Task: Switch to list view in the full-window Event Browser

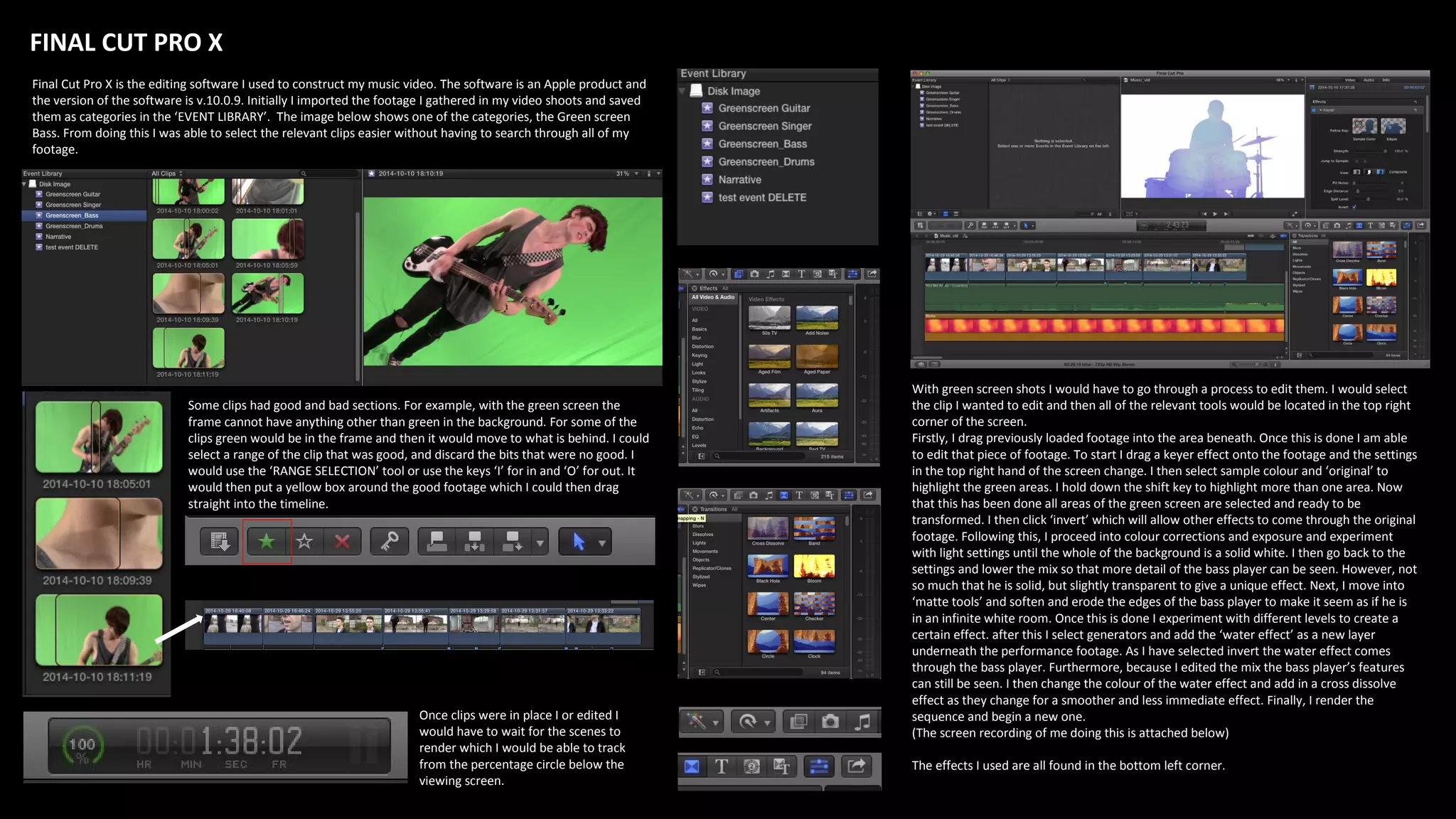Action: point(956,214)
